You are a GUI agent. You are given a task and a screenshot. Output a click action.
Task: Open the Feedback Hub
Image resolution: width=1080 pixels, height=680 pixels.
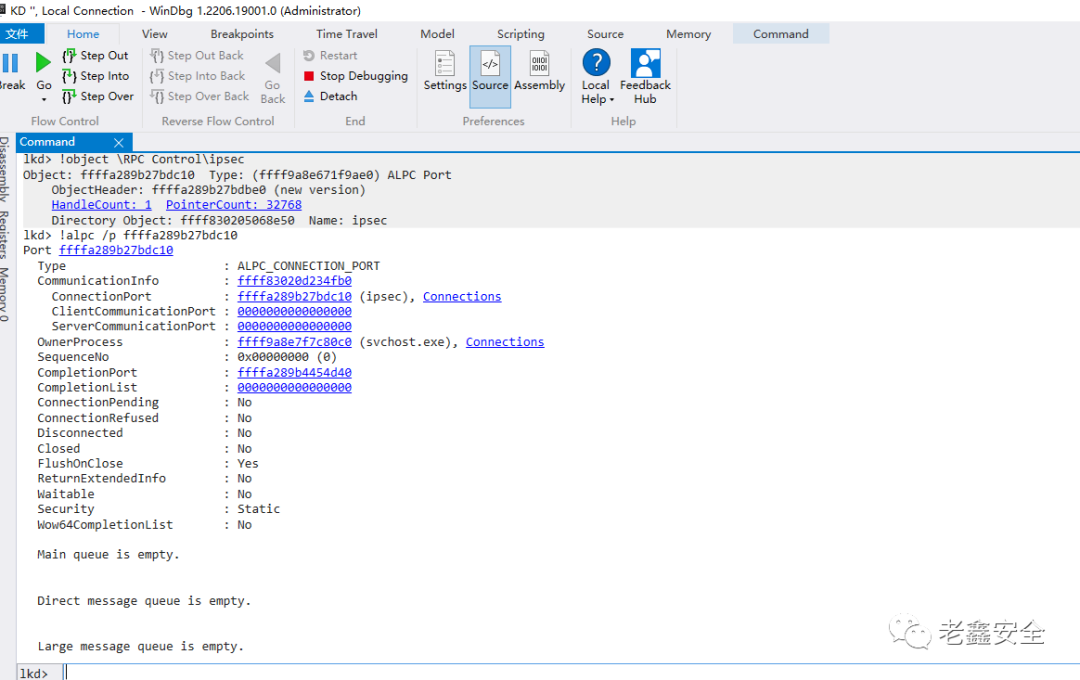645,76
